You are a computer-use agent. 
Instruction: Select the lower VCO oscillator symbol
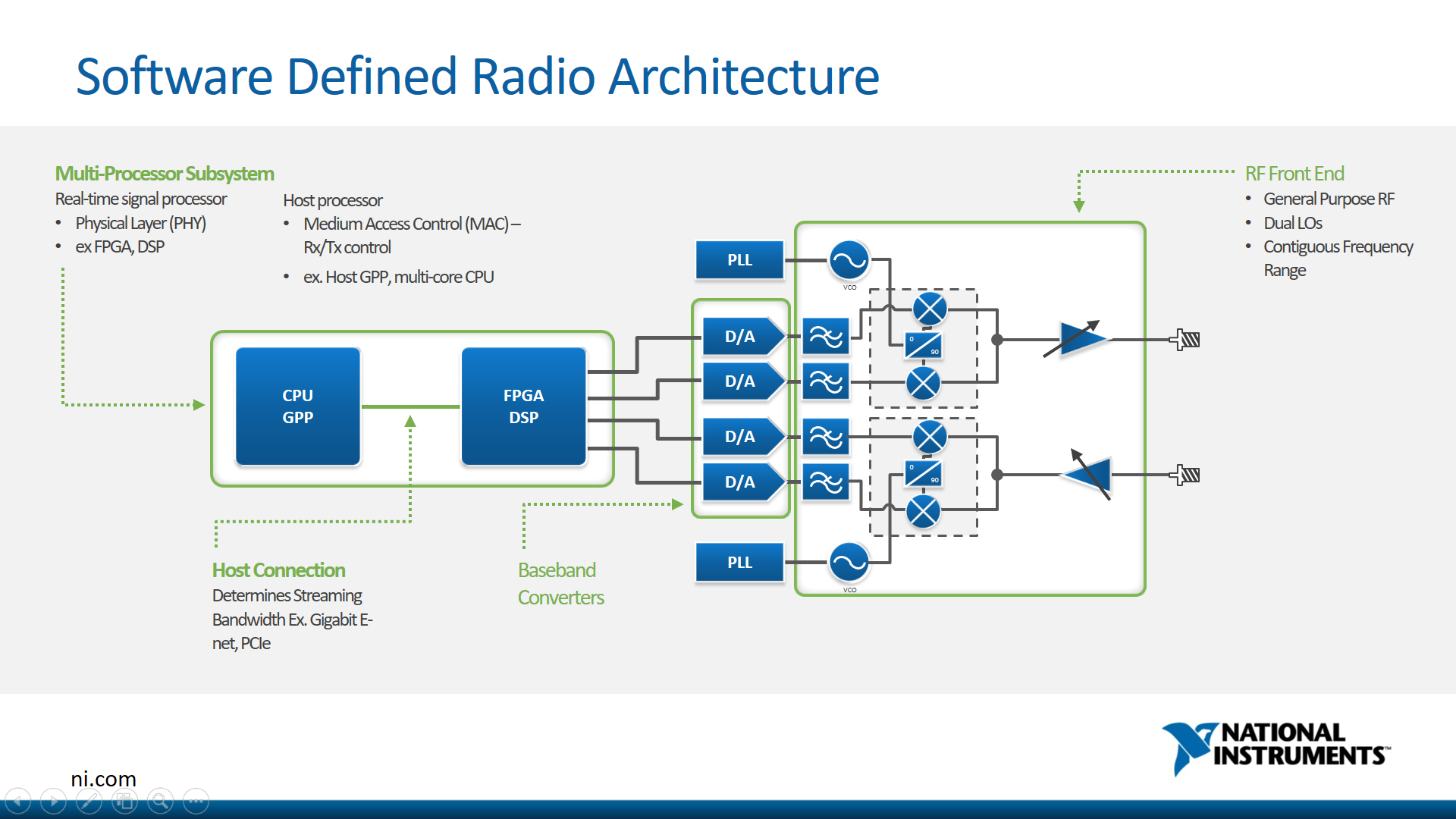849,563
